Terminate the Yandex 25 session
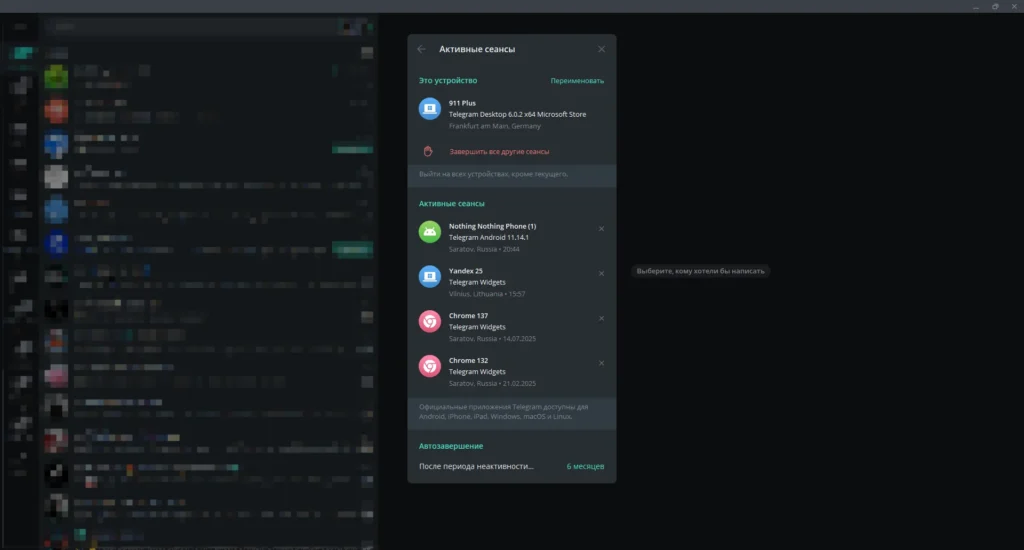The height and width of the screenshot is (550, 1024). click(601, 273)
